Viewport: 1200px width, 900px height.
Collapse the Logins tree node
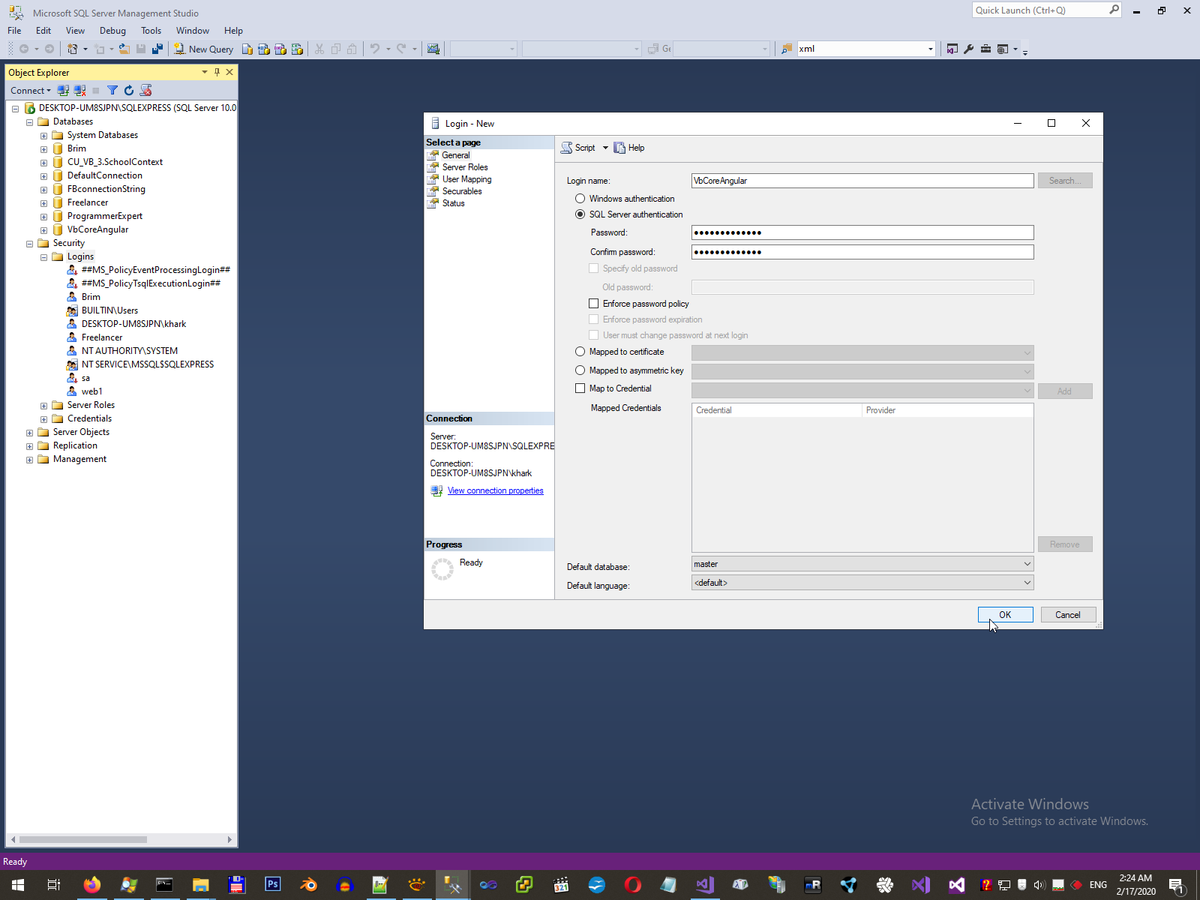43,256
